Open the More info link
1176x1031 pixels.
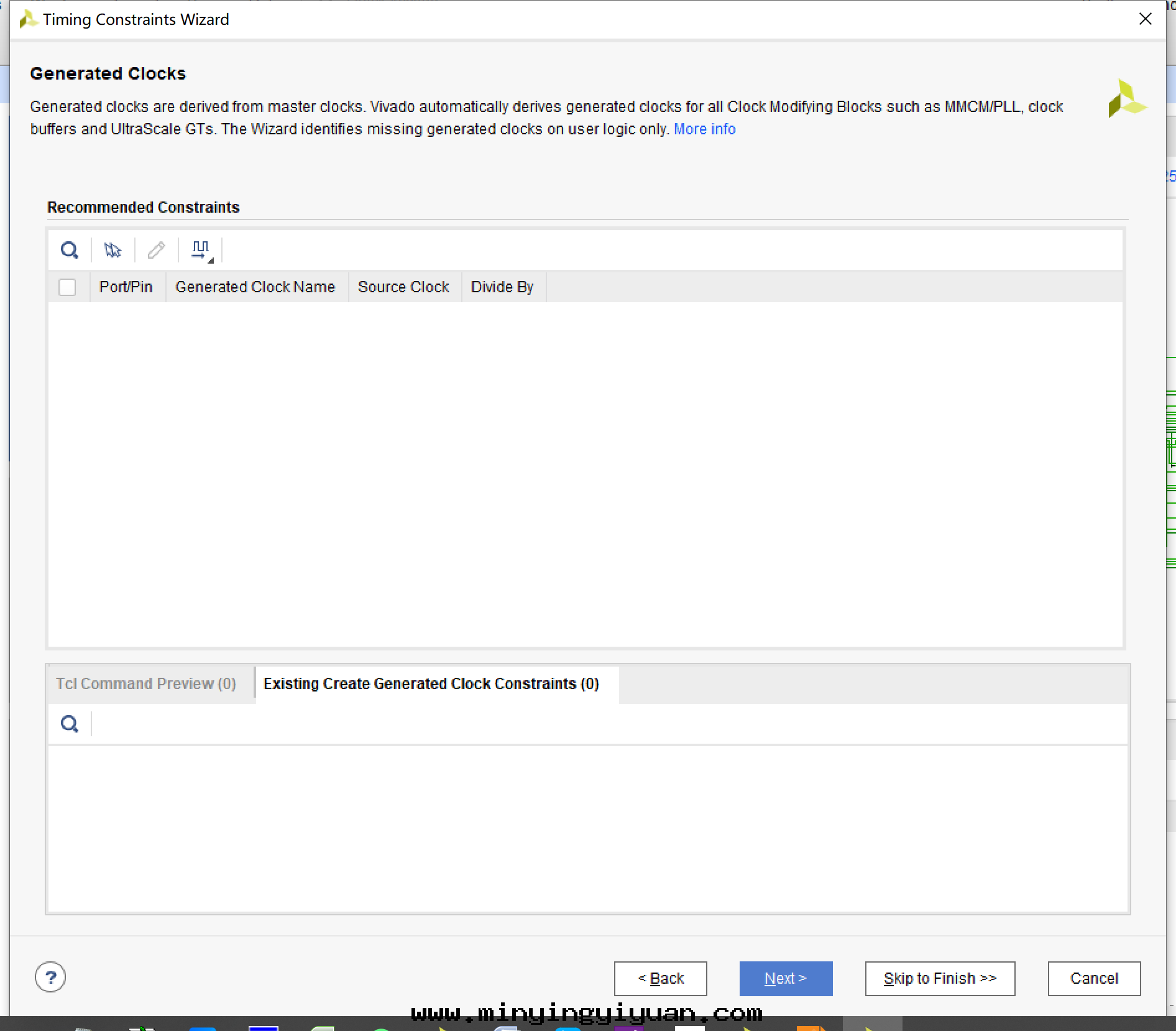(704, 129)
